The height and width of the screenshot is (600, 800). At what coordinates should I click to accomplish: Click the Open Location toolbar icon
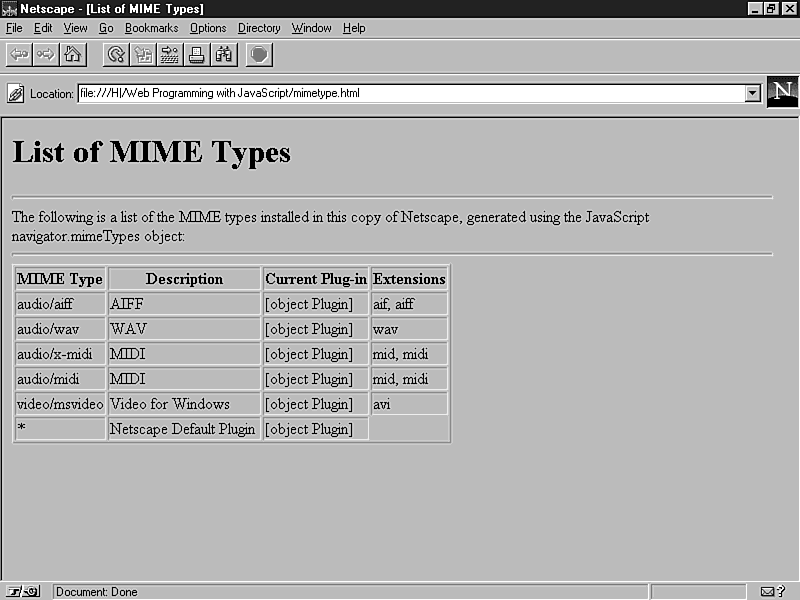pyautogui.click(x=170, y=54)
